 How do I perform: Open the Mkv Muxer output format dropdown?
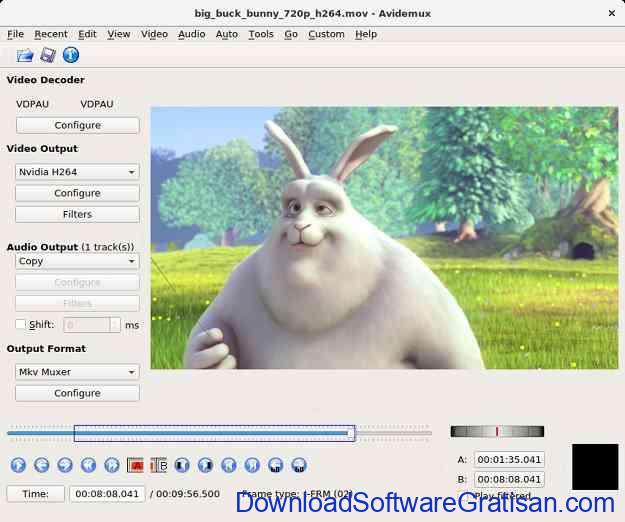pyautogui.click(x=77, y=372)
